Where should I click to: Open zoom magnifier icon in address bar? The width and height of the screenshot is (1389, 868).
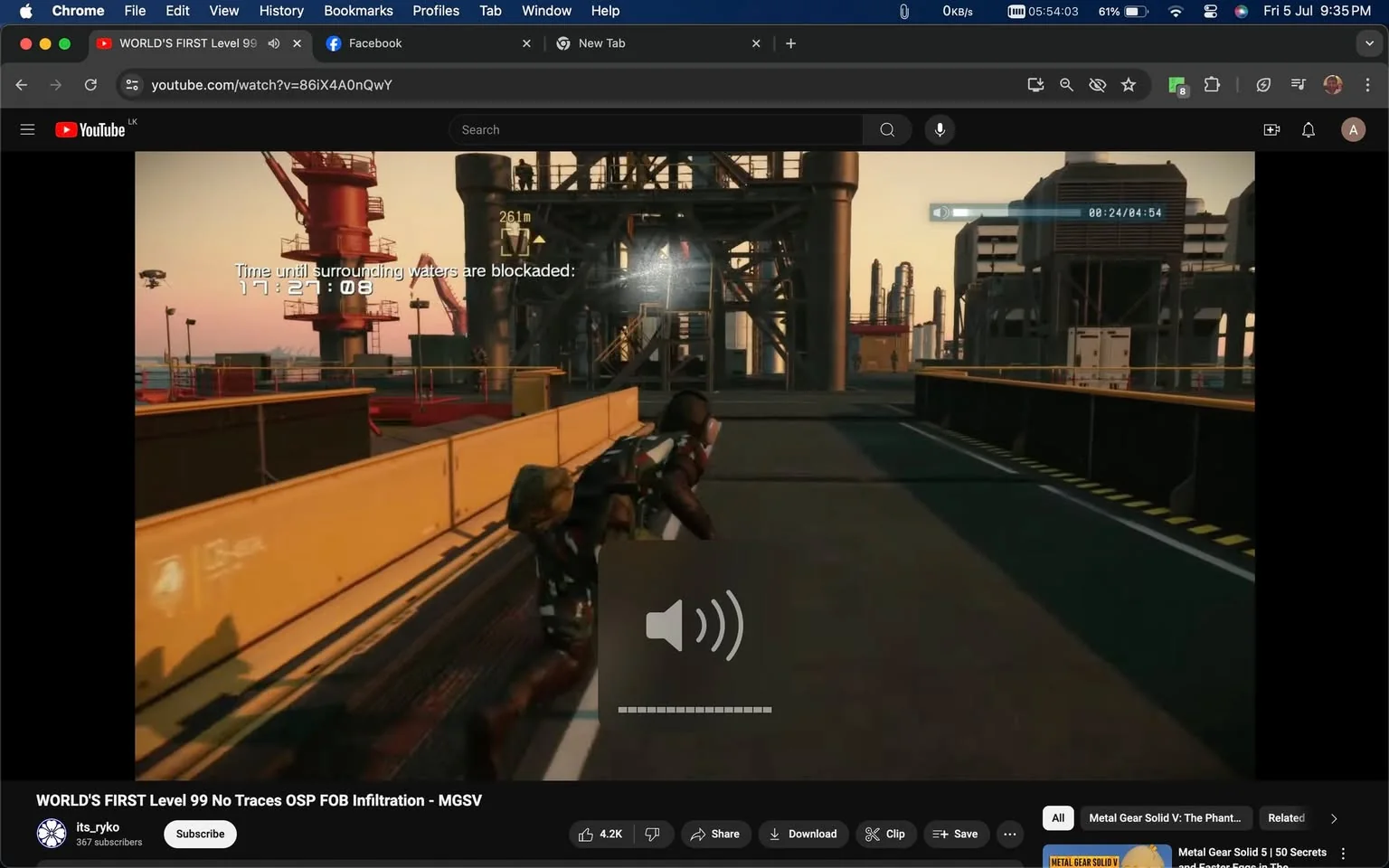coord(1066,84)
